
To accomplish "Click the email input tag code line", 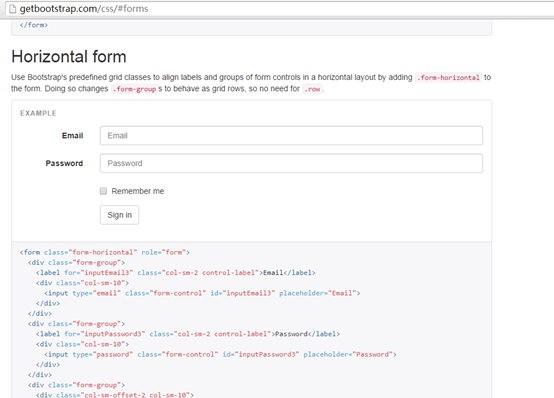I will (202, 293).
